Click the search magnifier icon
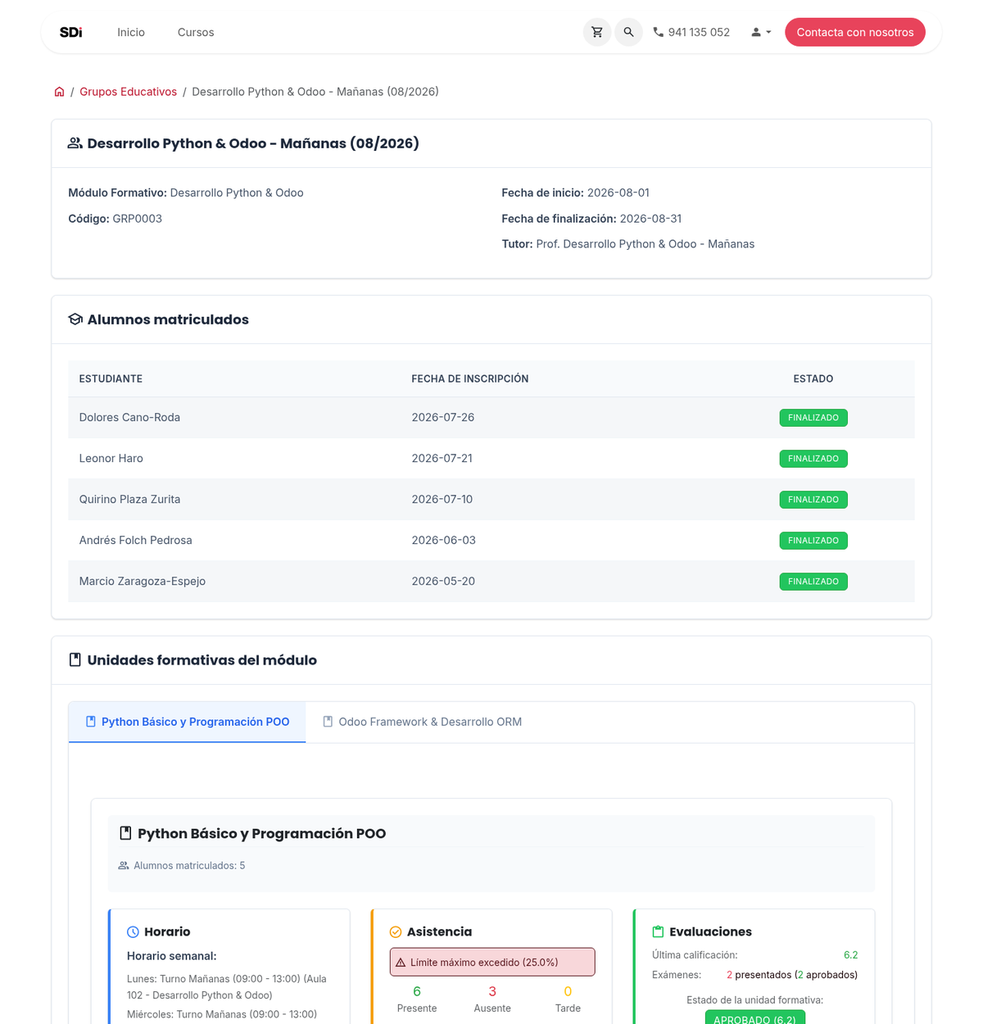 point(628,32)
